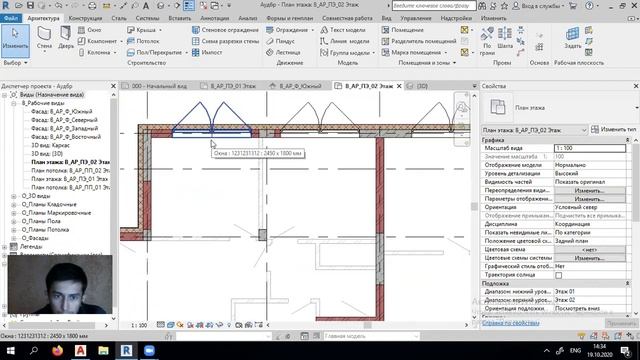Screen dimensions: 640x360
Task: Select Марка помещения tool
Action: [414, 53]
